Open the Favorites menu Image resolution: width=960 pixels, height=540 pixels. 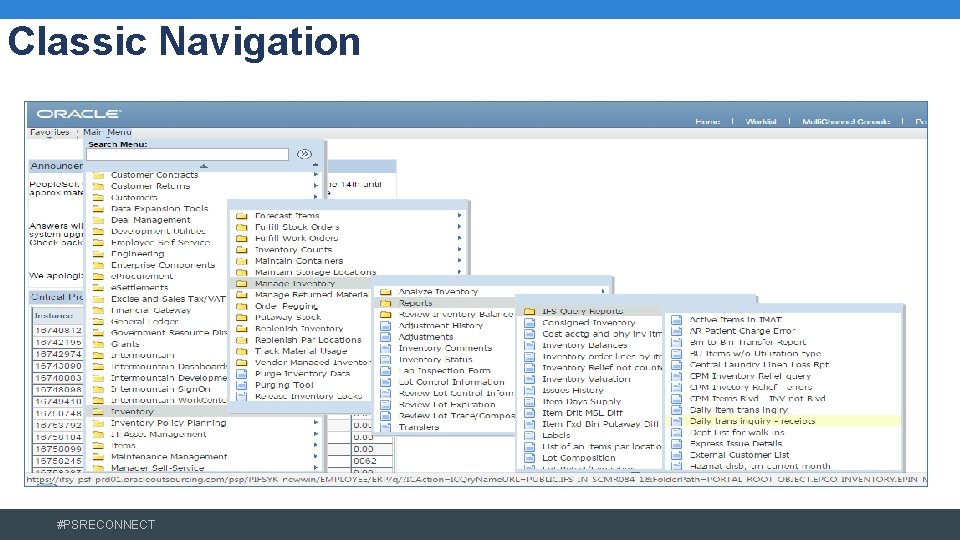pos(50,132)
